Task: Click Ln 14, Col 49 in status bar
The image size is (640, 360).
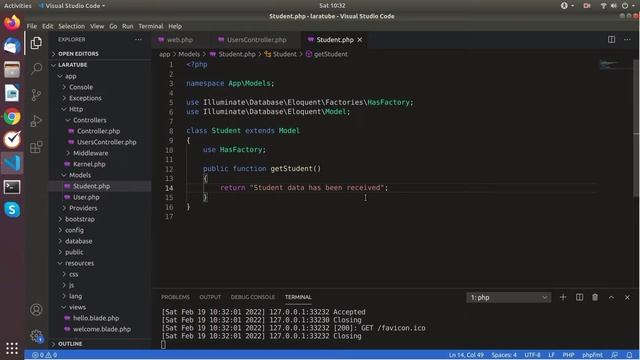Action: [466, 355]
